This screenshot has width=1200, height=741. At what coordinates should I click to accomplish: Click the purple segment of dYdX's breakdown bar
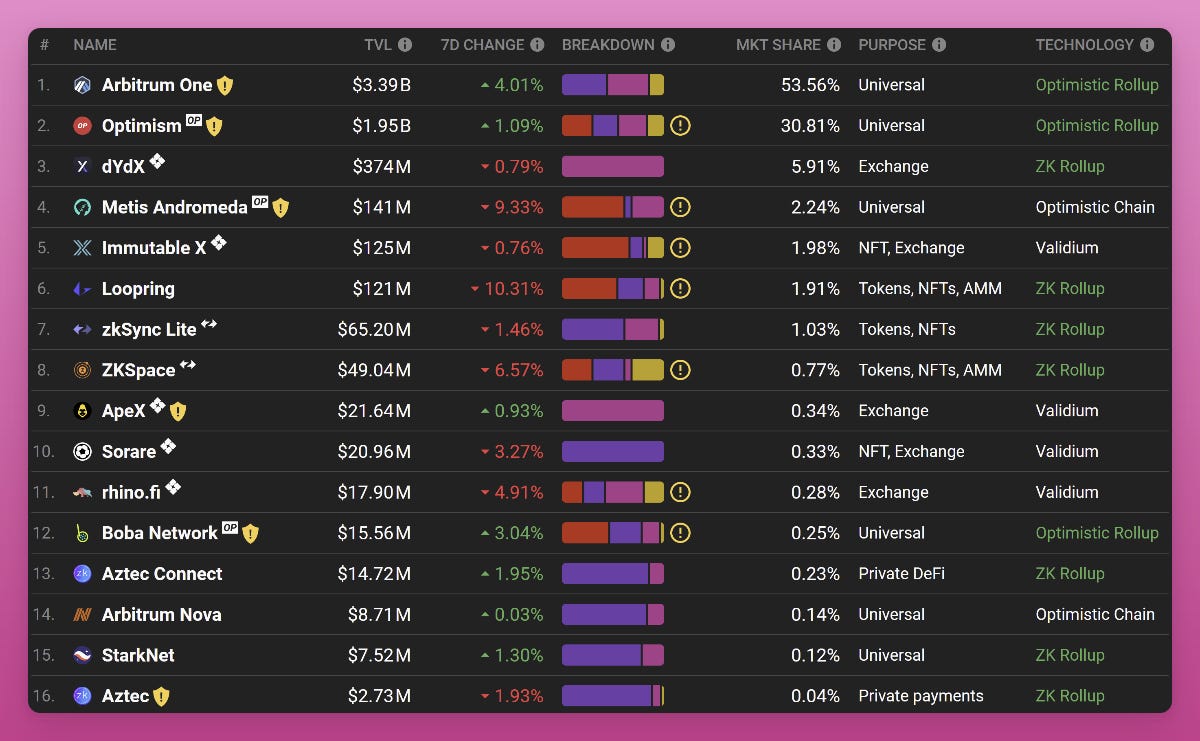(x=612, y=166)
